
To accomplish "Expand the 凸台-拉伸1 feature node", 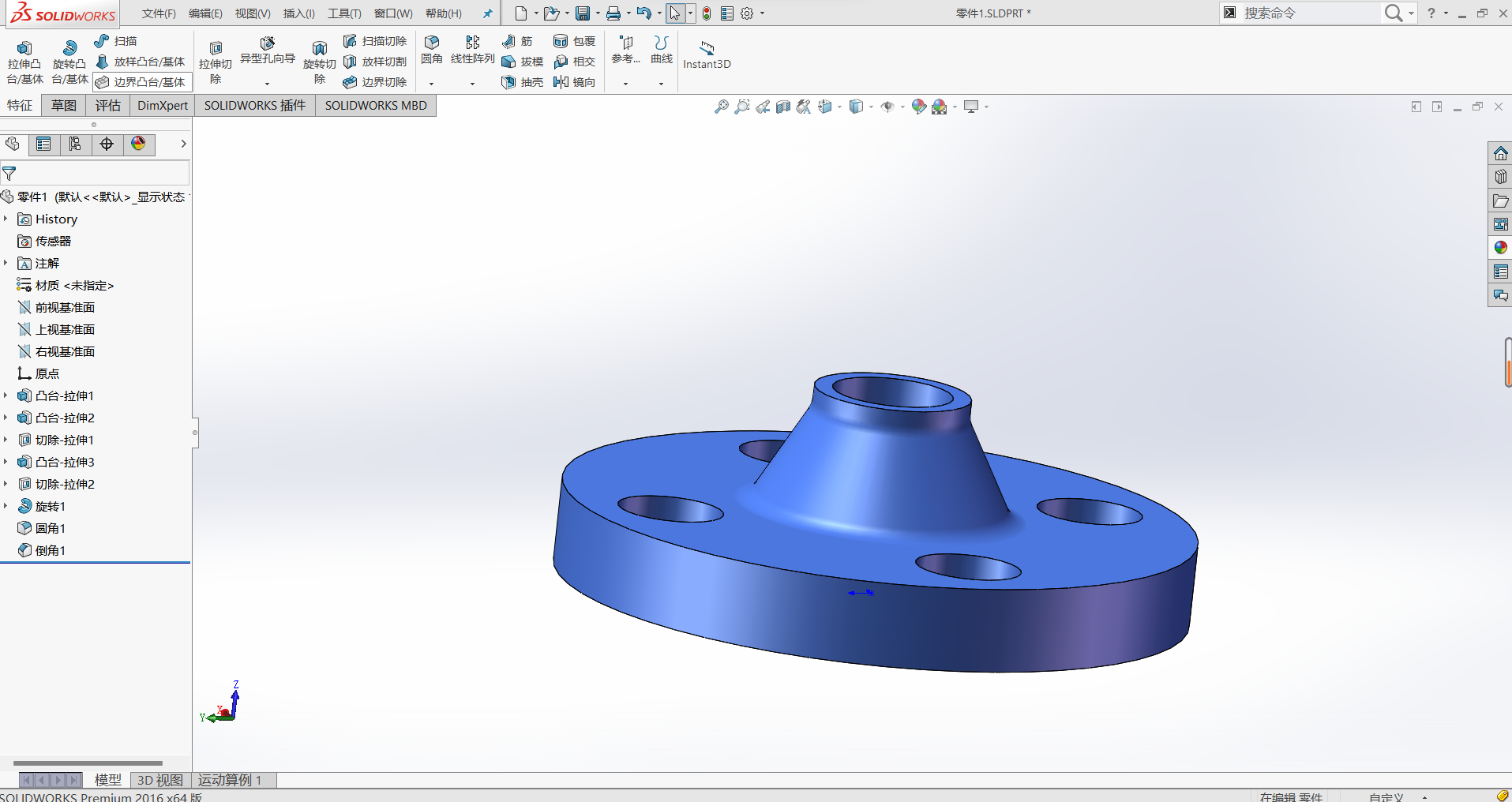I will point(6,396).
